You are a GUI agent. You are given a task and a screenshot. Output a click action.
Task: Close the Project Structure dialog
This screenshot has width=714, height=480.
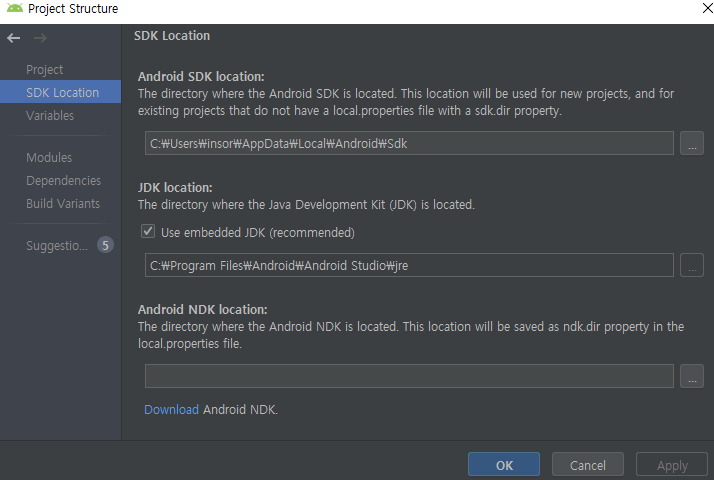click(x=694, y=9)
